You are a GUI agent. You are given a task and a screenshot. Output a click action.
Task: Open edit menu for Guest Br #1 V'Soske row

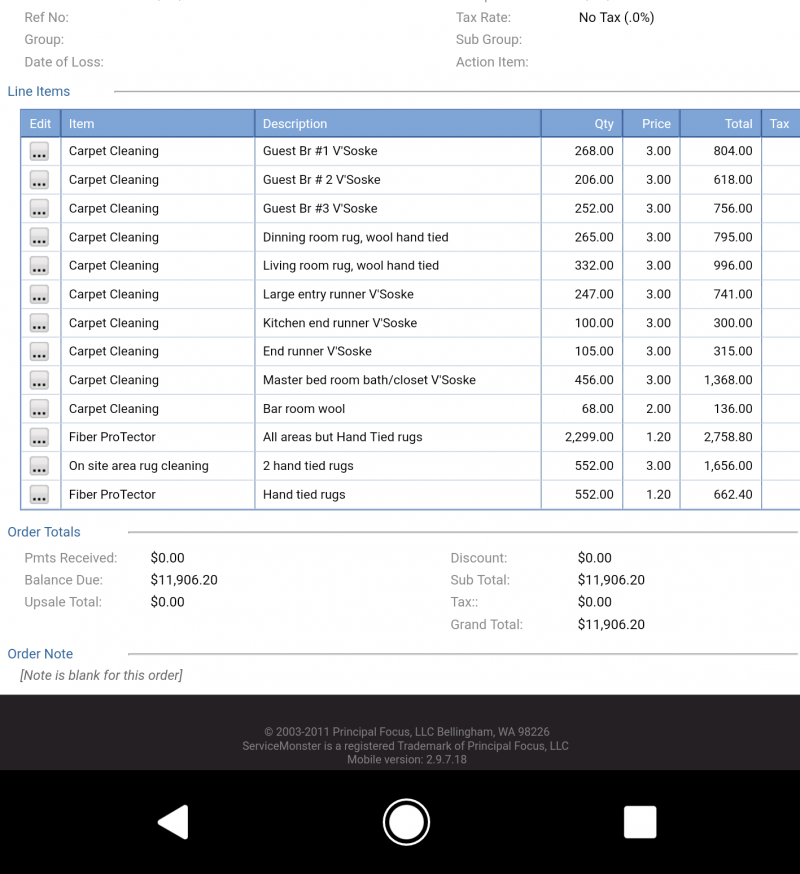39,151
